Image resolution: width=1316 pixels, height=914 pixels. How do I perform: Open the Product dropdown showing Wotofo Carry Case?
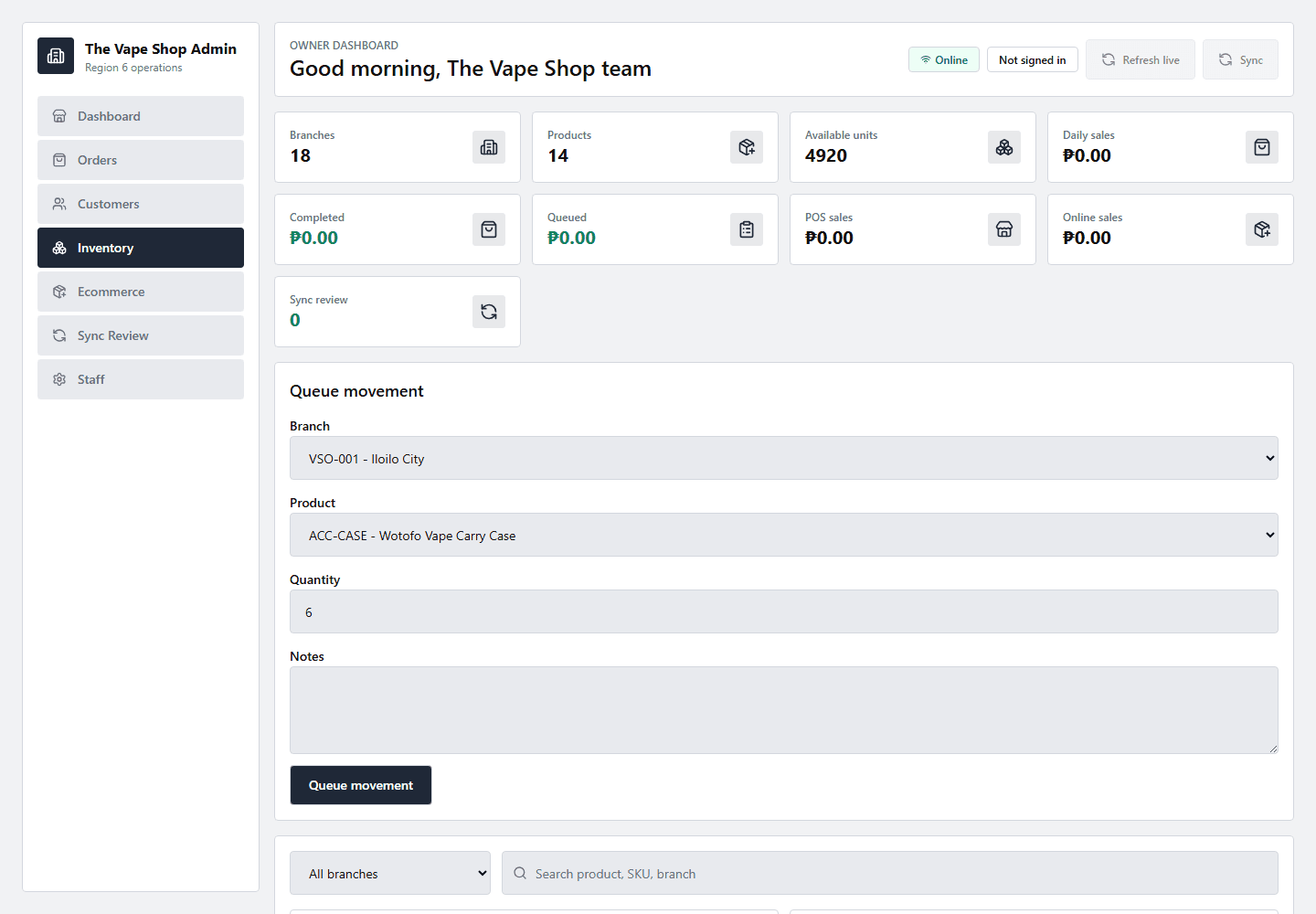coord(784,535)
